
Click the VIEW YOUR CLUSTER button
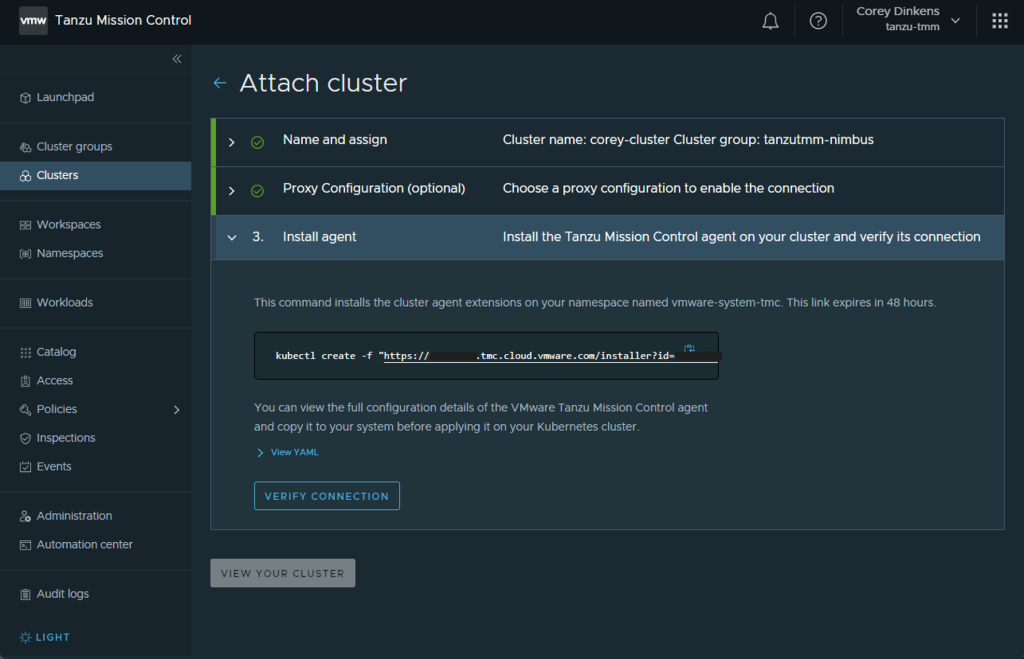coord(283,573)
